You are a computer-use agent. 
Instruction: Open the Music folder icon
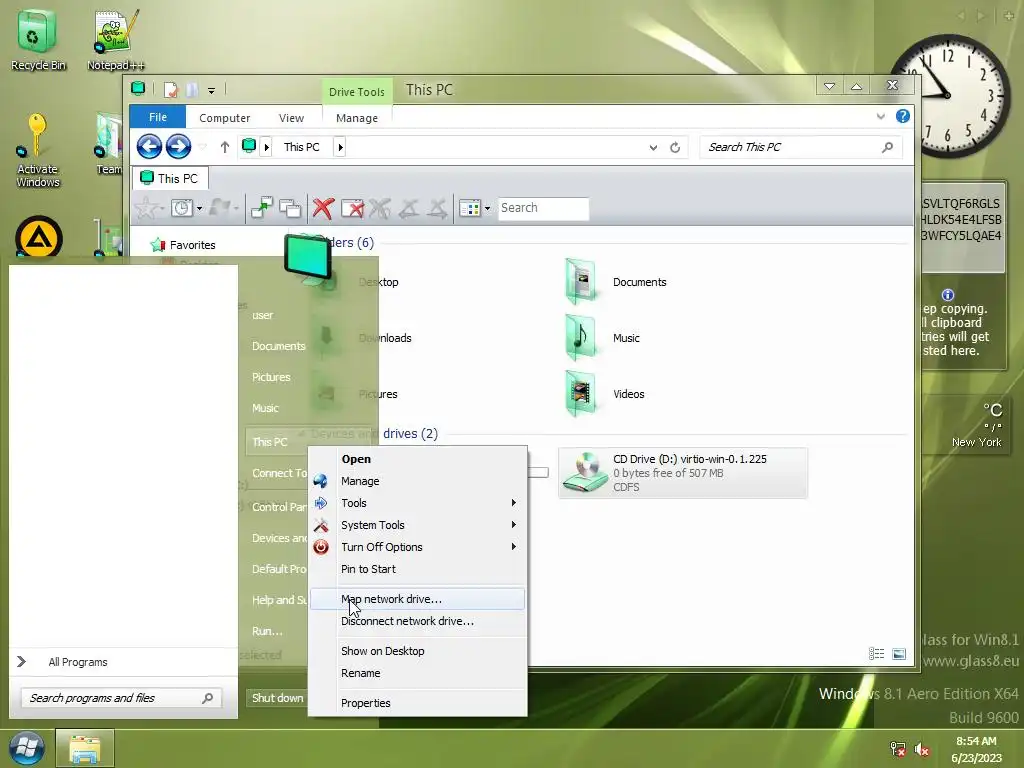coord(581,338)
